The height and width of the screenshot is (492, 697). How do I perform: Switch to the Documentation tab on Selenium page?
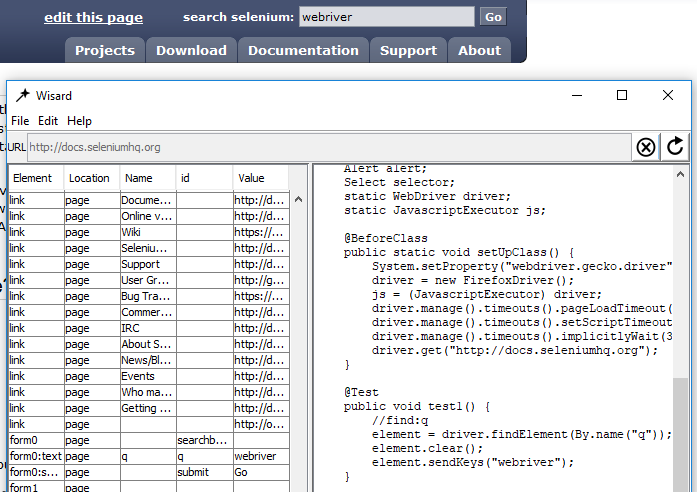pos(303,50)
